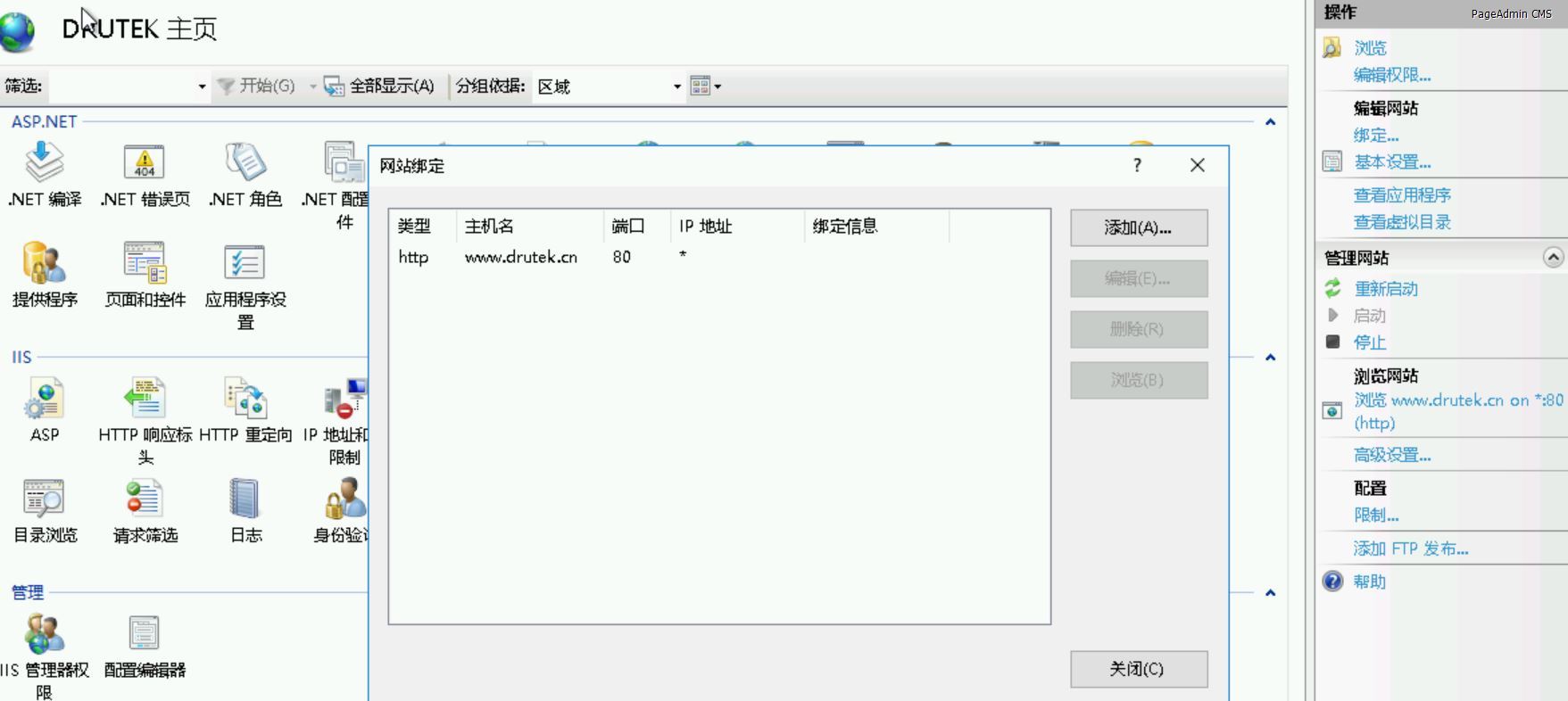Viewport: 1568px width, 701px height.
Task: Open the .NET 错误页 feature icon
Action: coord(145,161)
